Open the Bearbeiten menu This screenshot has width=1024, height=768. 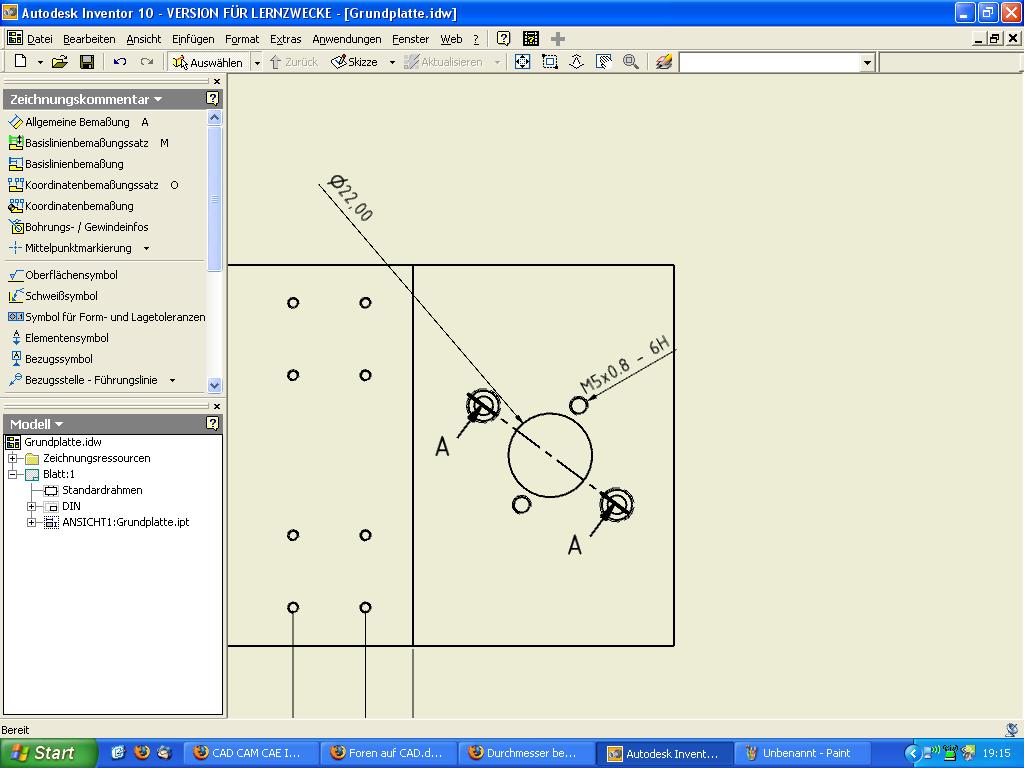[x=89, y=39]
